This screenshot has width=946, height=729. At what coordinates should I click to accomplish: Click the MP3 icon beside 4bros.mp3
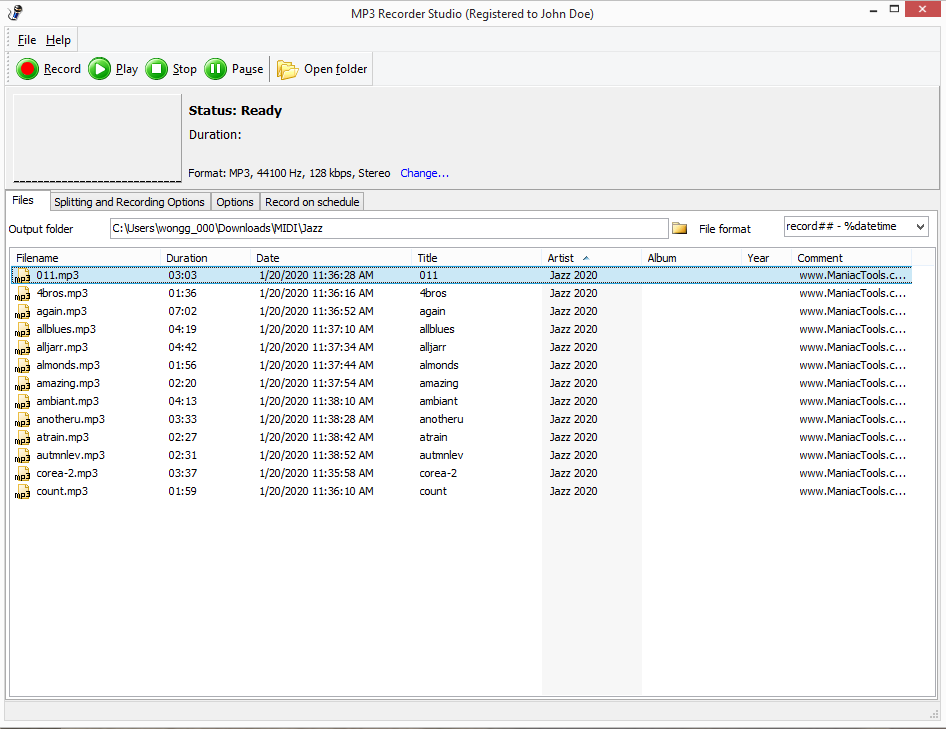[x=22, y=294]
